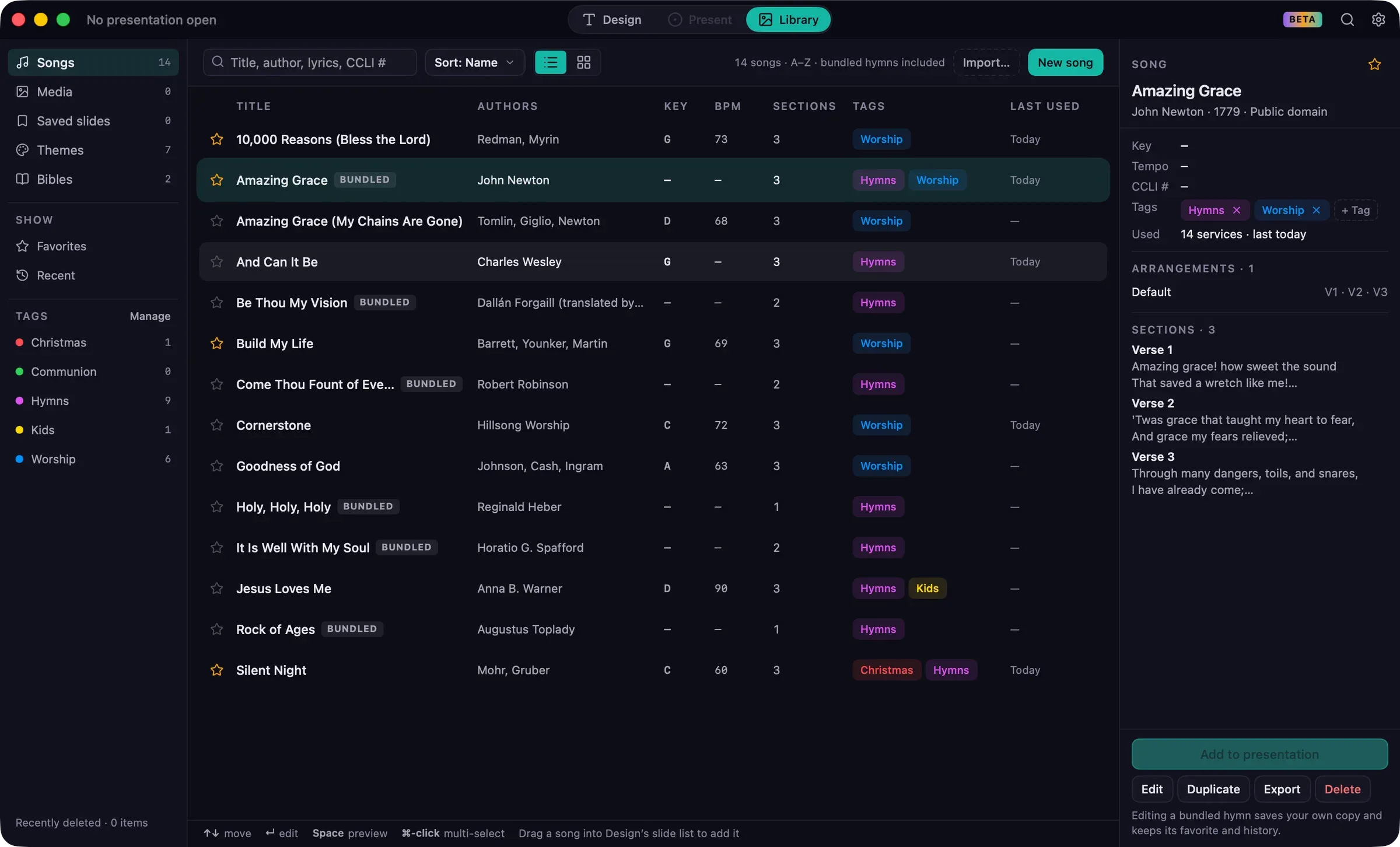
Task: Open Themes in sidebar
Action: coord(93,150)
